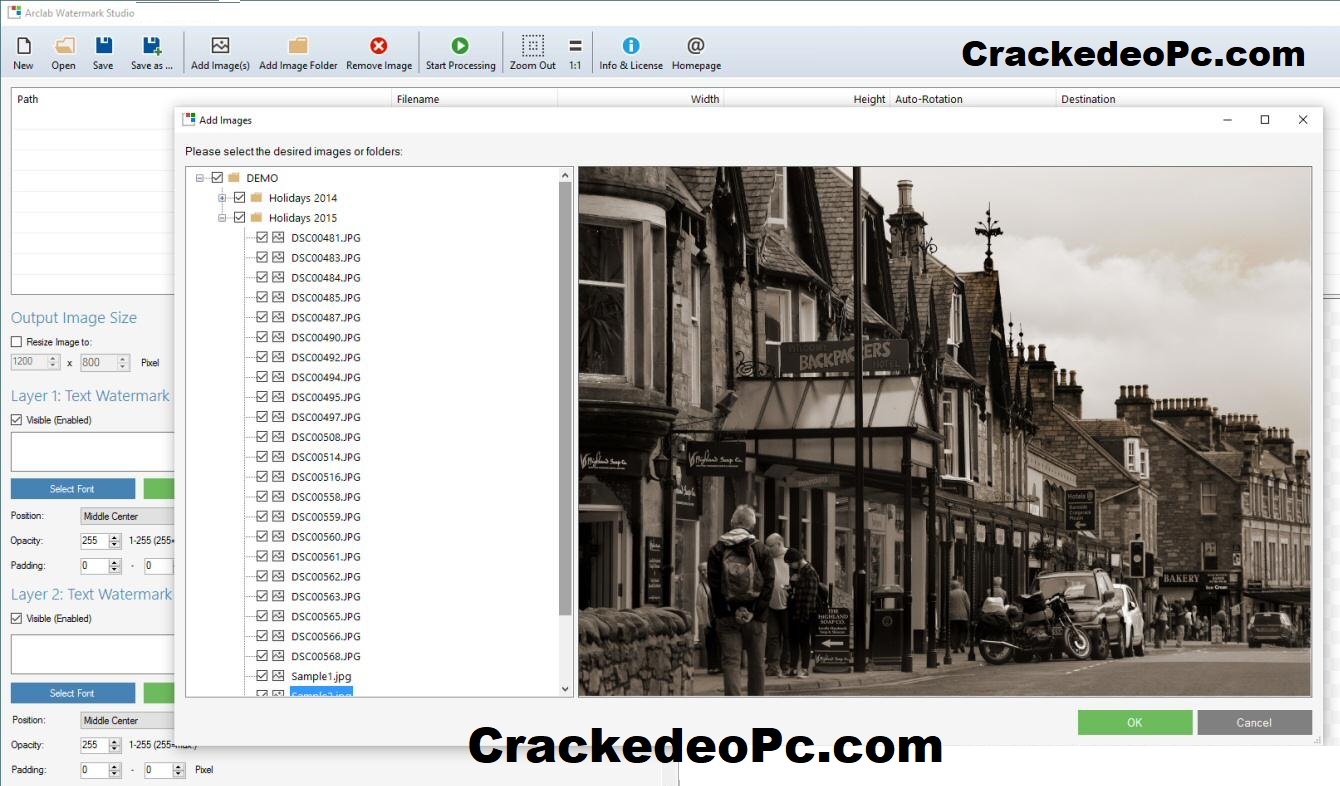Collapse the Holidays 2015 tree node
This screenshot has width=1340, height=786.
tap(222, 218)
